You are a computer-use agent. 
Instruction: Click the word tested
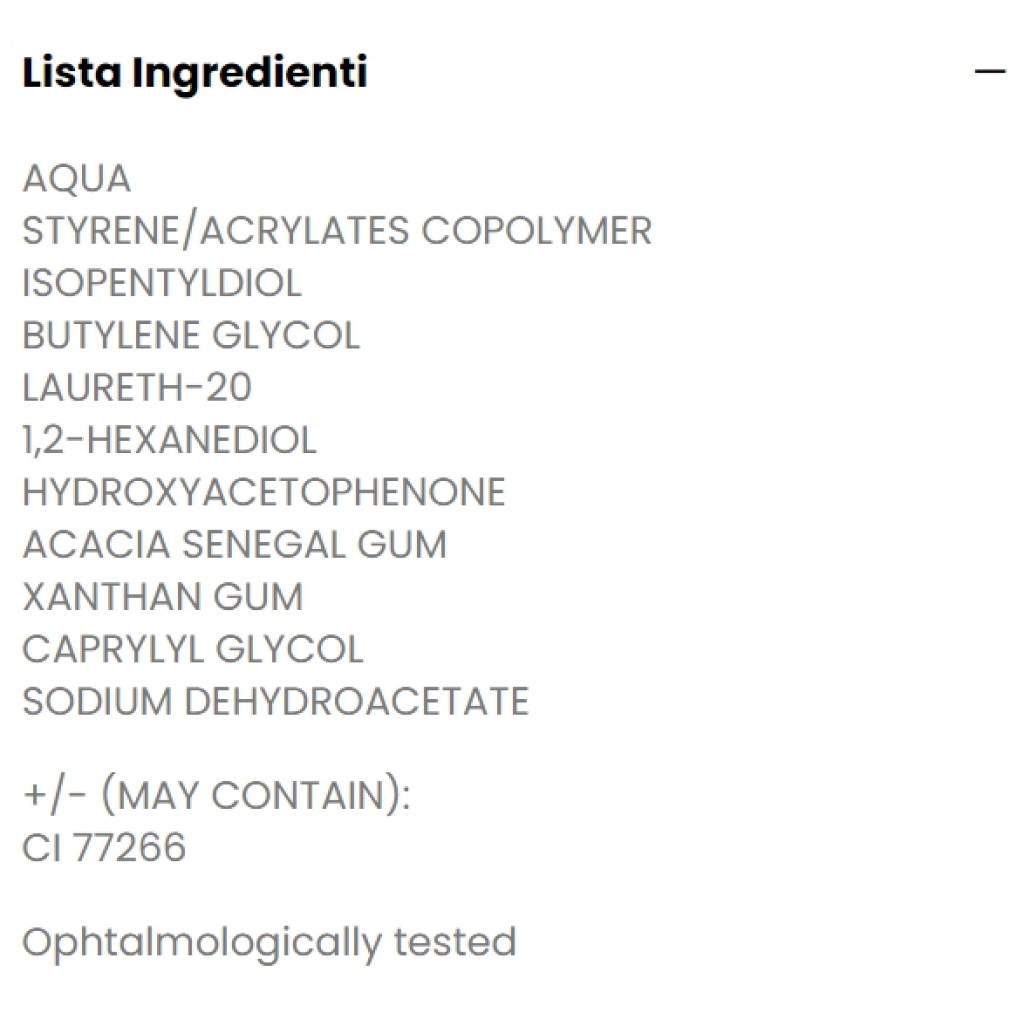click(x=455, y=942)
